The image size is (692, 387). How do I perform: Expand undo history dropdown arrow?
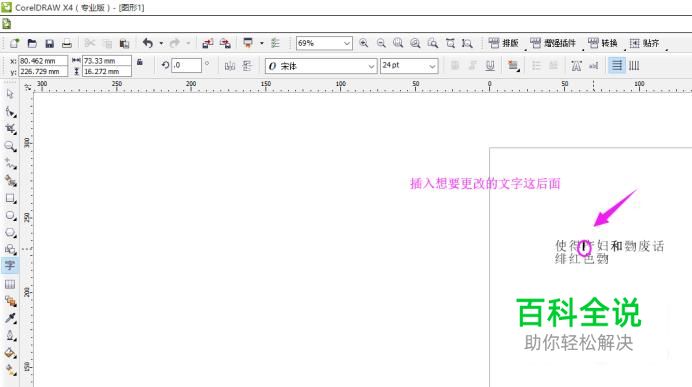coord(161,43)
